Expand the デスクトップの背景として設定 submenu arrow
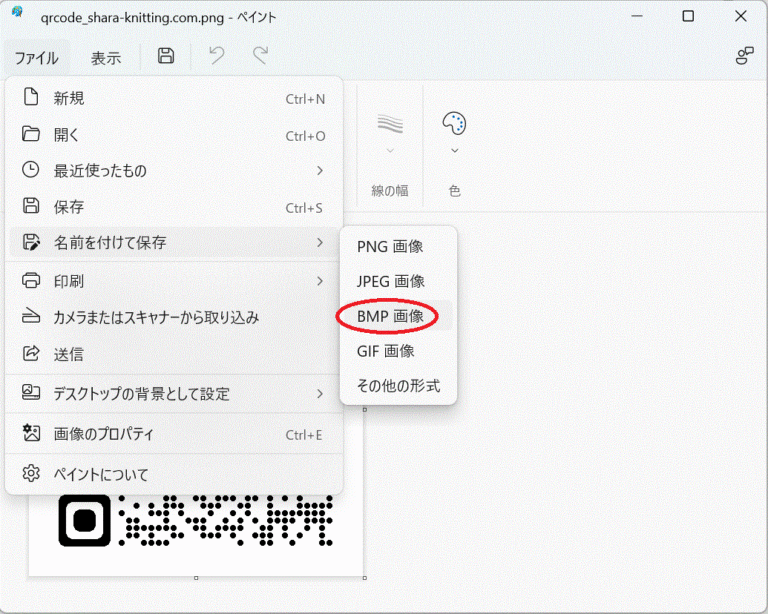768x614 pixels. pyautogui.click(x=320, y=394)
